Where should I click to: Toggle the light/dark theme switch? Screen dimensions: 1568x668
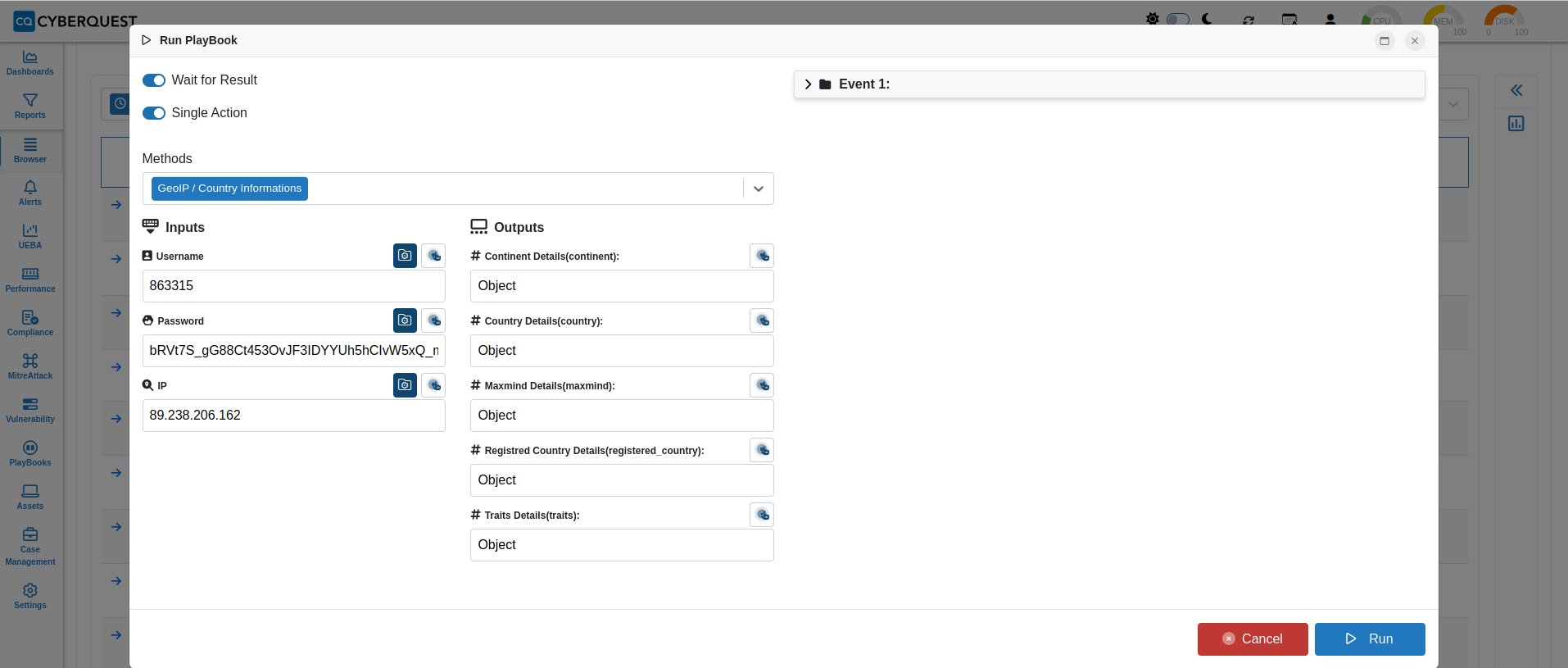coord(1178,19)
